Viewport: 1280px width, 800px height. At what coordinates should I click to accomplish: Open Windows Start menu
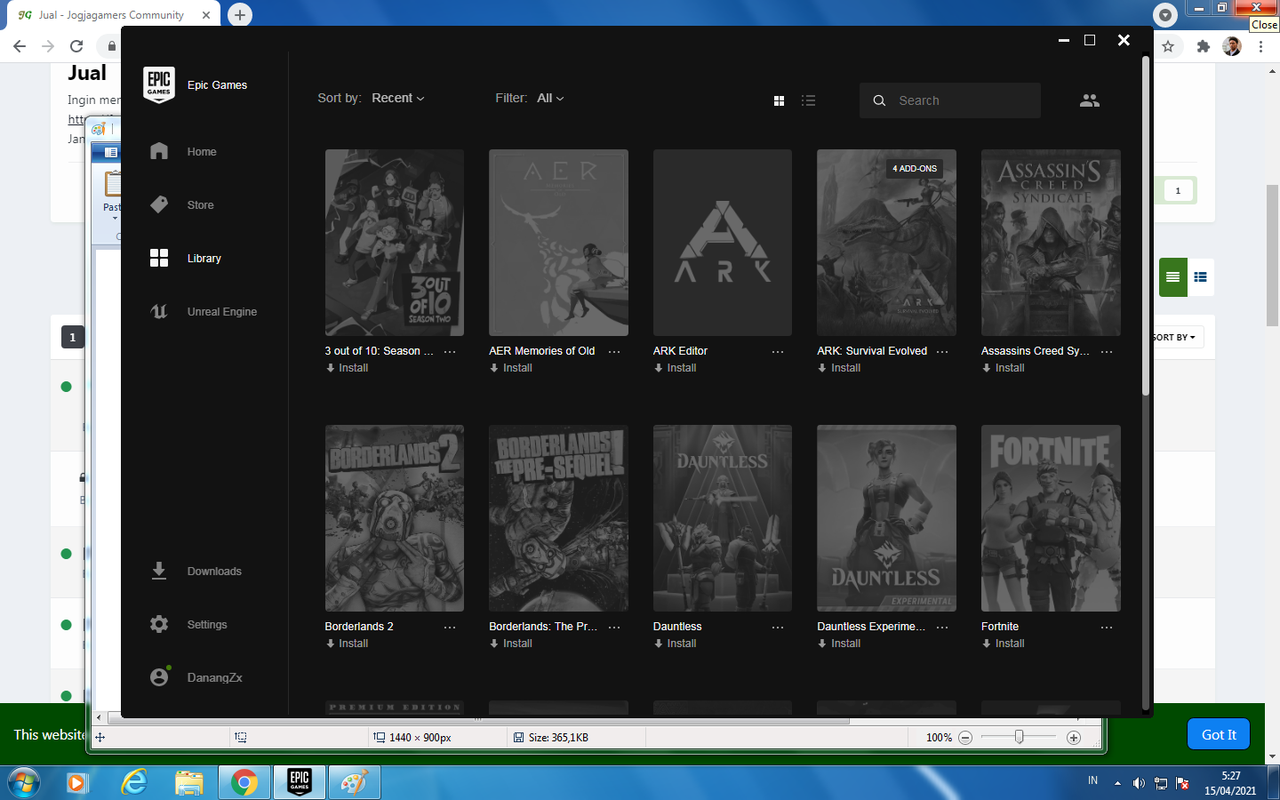click(22, 781)
